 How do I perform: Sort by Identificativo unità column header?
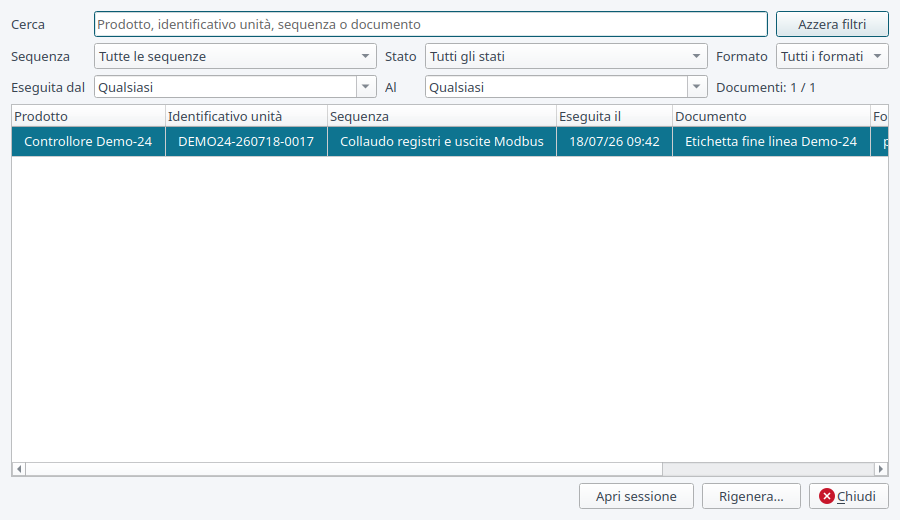point(246,116)
